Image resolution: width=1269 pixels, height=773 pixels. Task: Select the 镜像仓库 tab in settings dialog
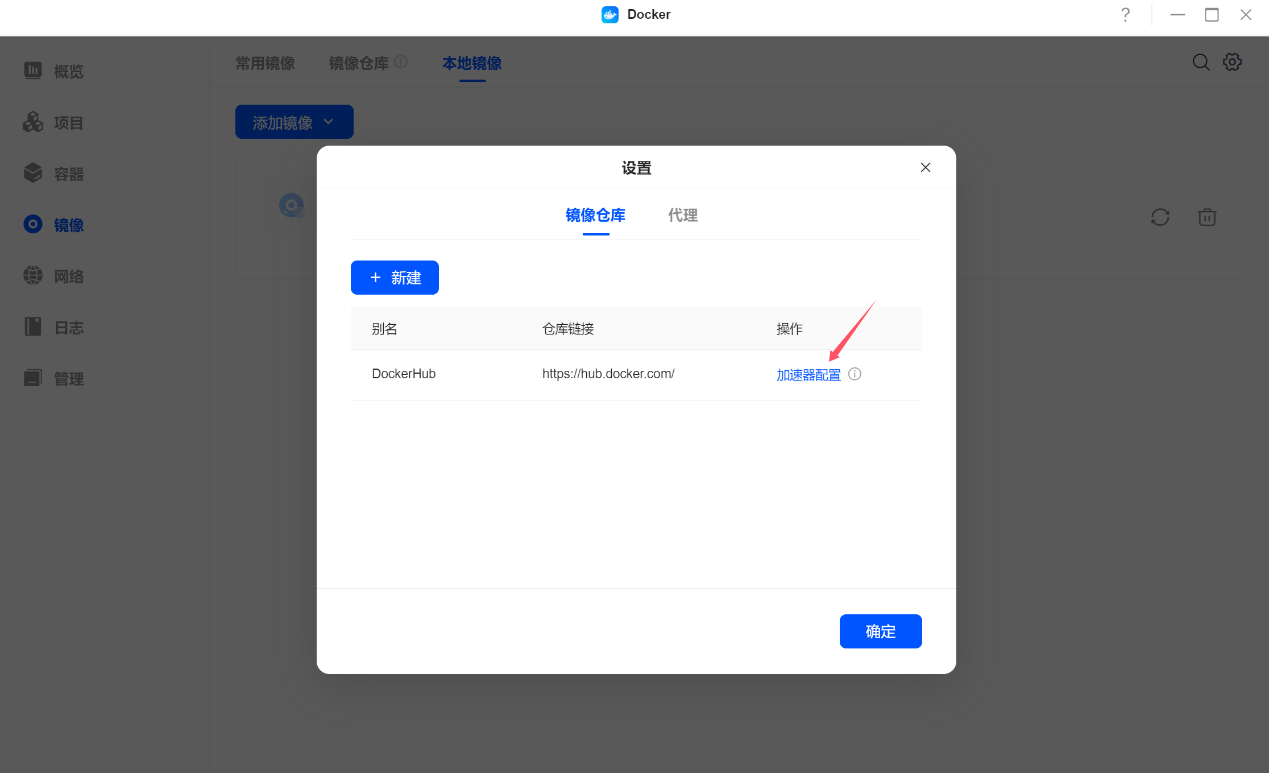[x=595, y=215]
